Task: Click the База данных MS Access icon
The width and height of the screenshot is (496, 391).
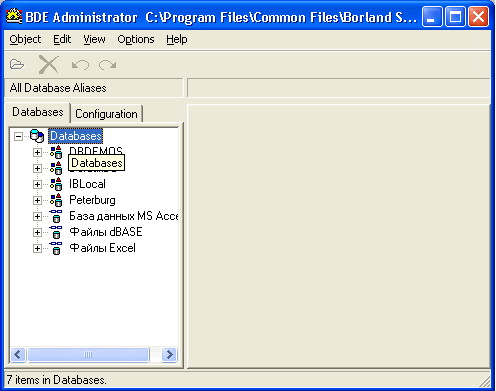Action: (x=56, y=216)
